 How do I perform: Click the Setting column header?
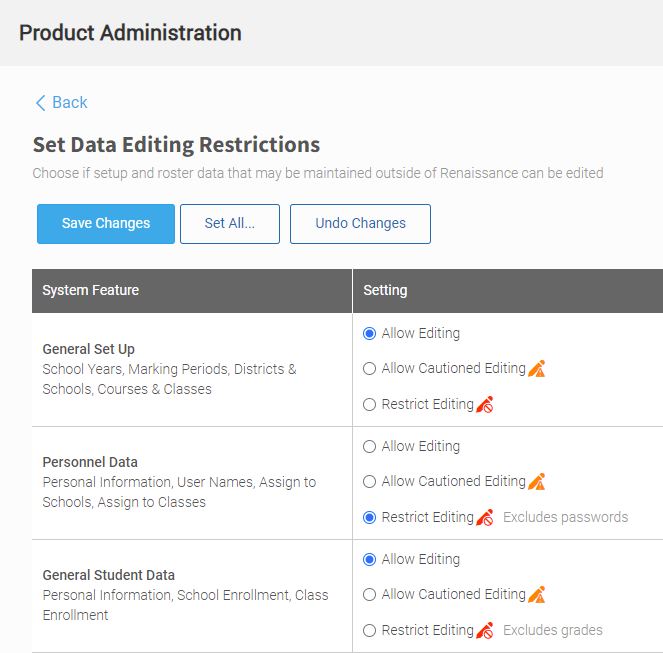point(508,291)
